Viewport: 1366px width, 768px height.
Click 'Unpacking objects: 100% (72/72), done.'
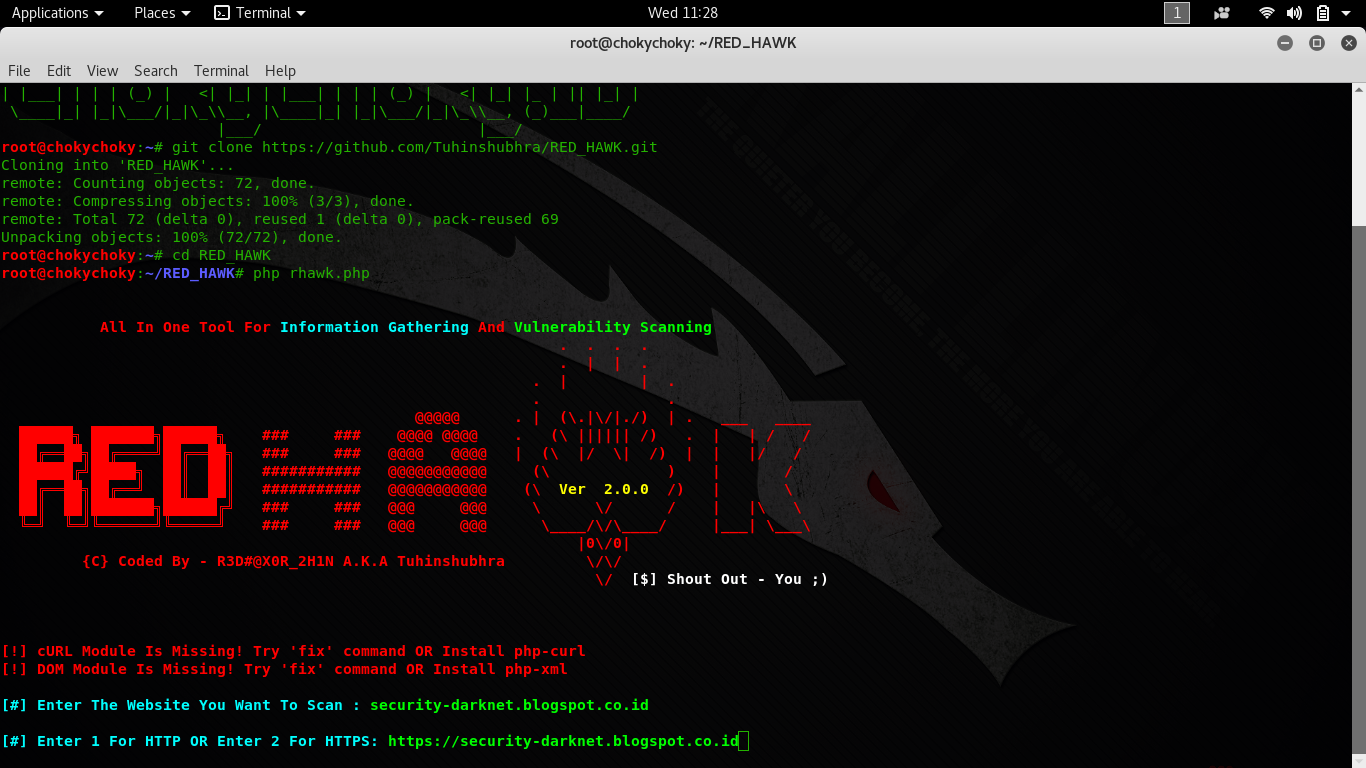pos(172,237)
